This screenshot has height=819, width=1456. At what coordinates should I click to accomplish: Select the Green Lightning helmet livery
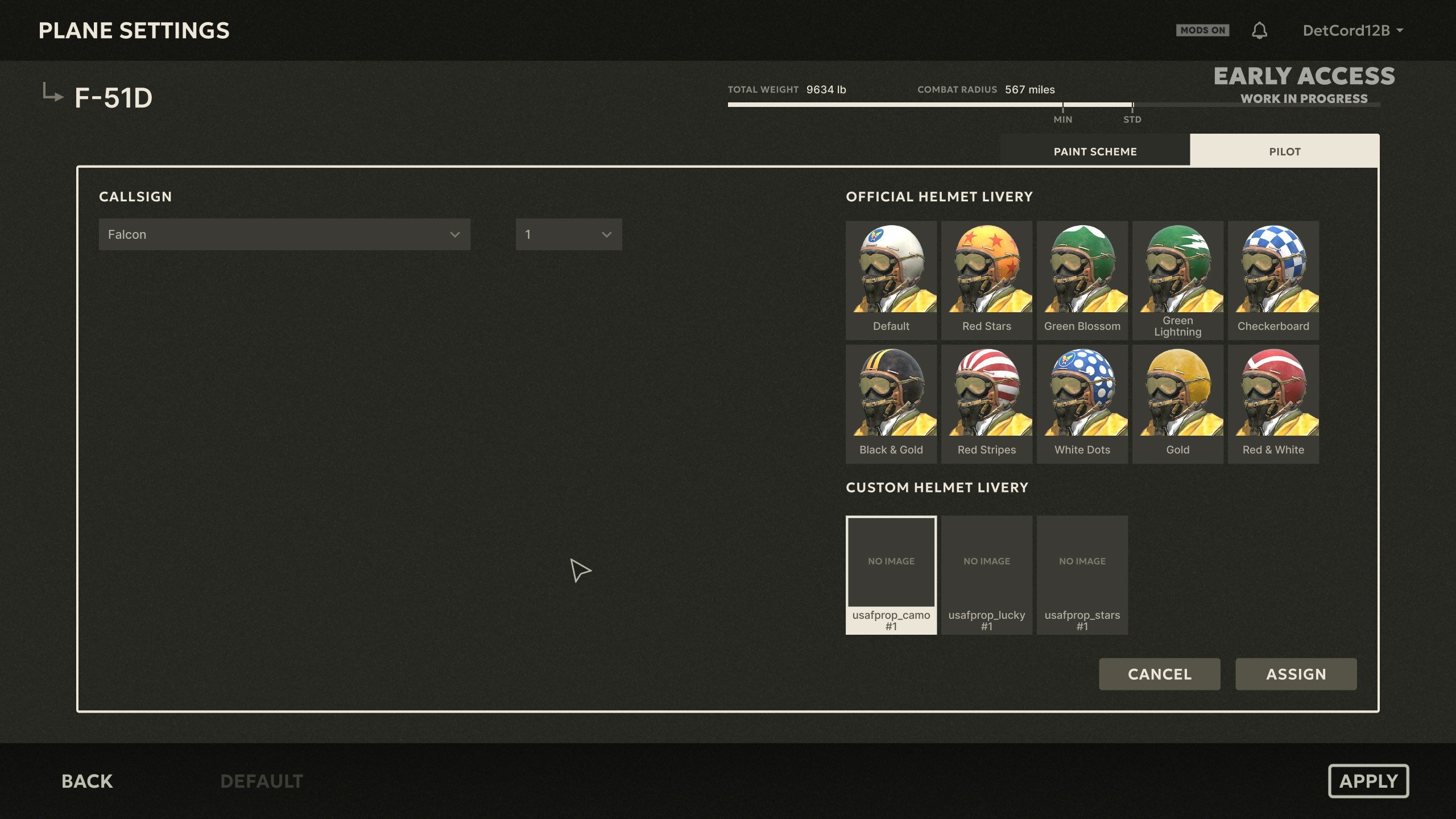(1177, 280)
